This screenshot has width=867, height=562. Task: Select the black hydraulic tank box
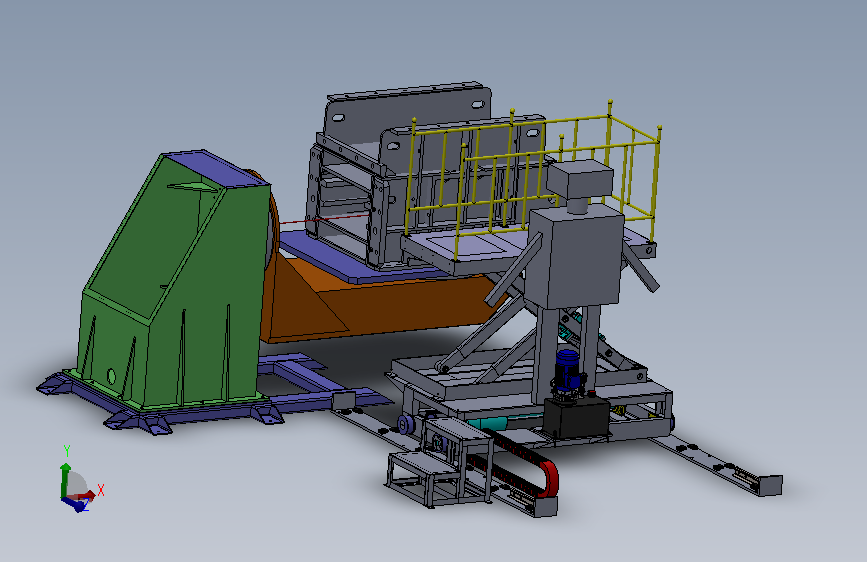pos(576,418)
